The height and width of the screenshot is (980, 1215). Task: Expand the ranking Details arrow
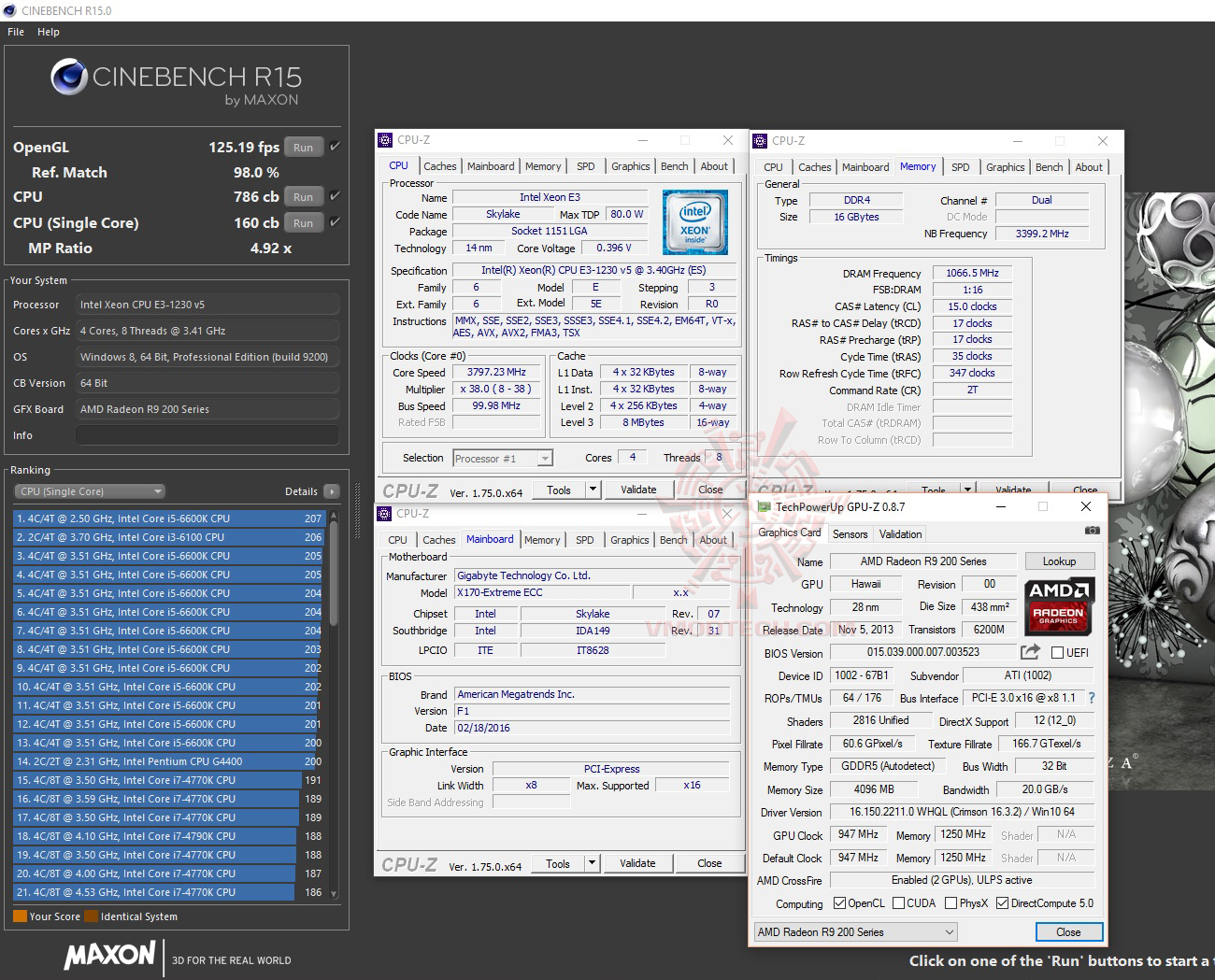click(332, 491)
